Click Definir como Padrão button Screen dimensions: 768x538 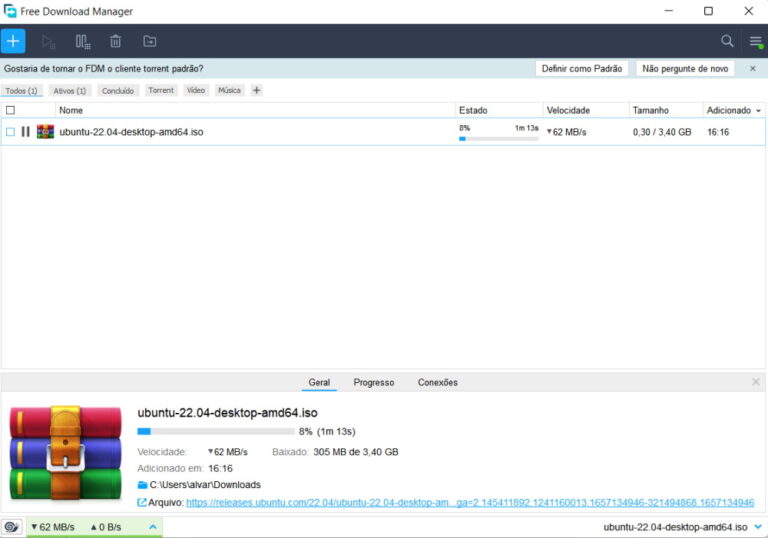582,69
